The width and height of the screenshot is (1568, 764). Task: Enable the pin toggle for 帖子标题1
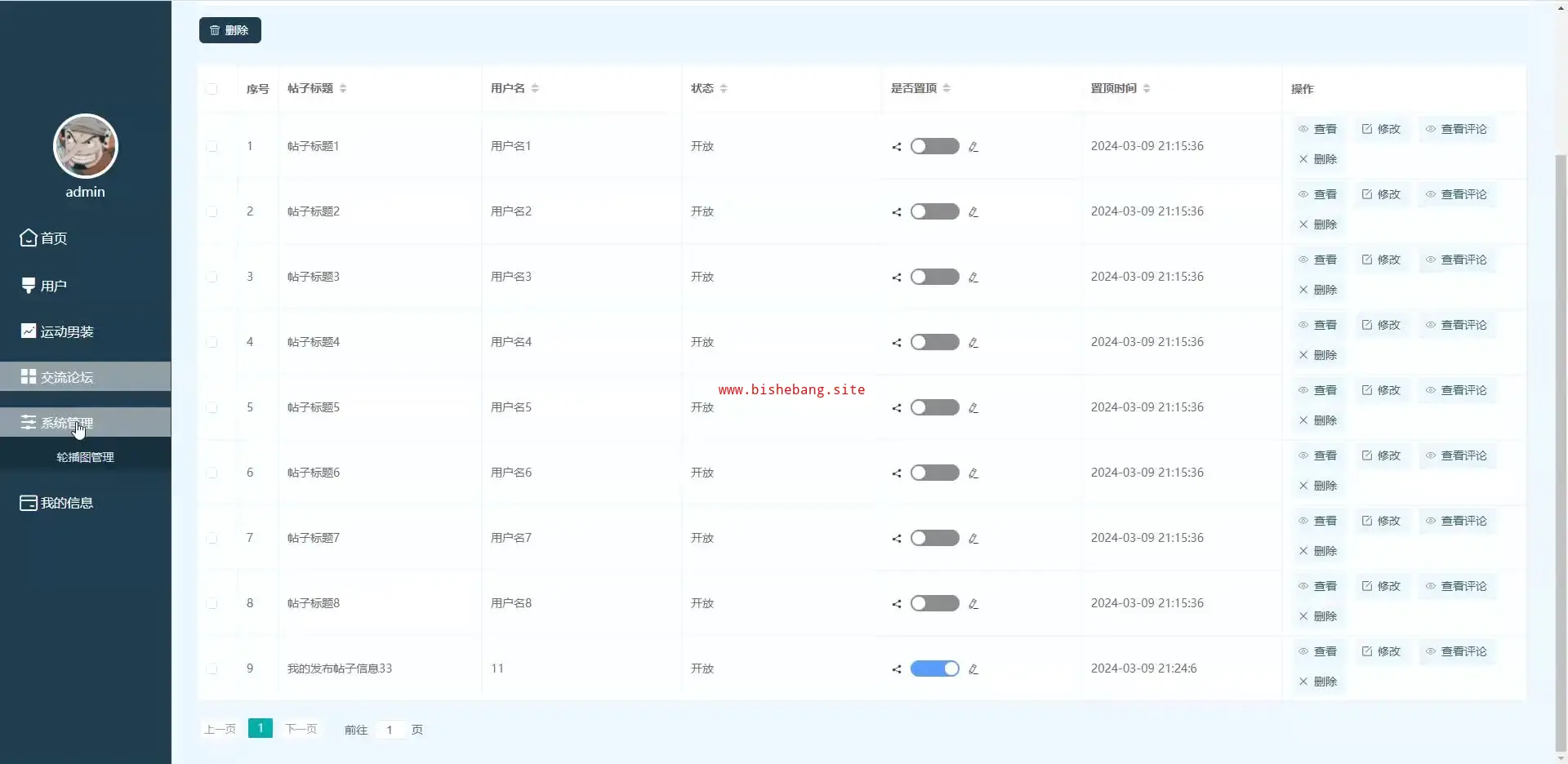tap(935, 146)
